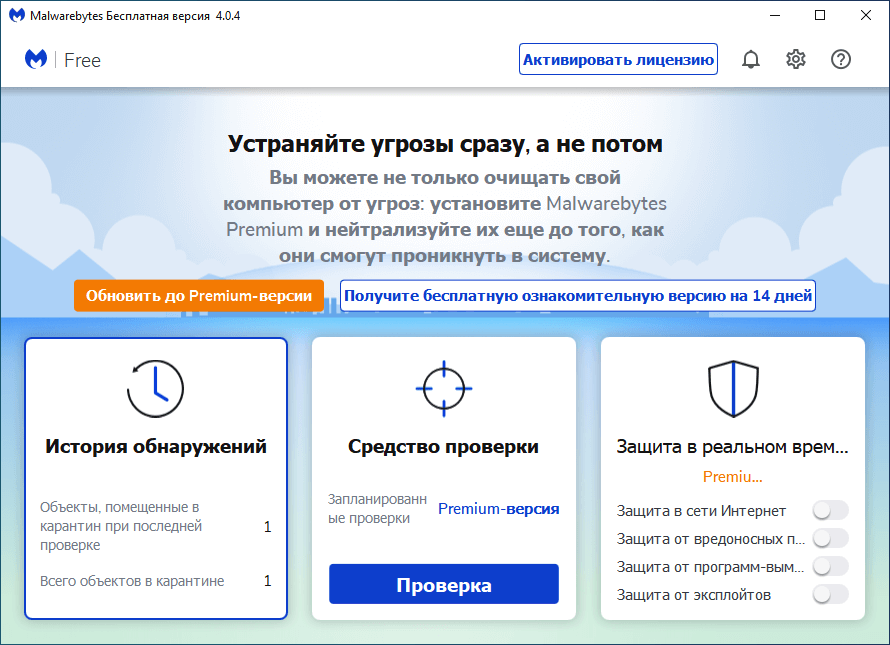890x645 pixels.
Task: Click the Premium-версия link near Запланированные проверки
Action: (499, 509)
